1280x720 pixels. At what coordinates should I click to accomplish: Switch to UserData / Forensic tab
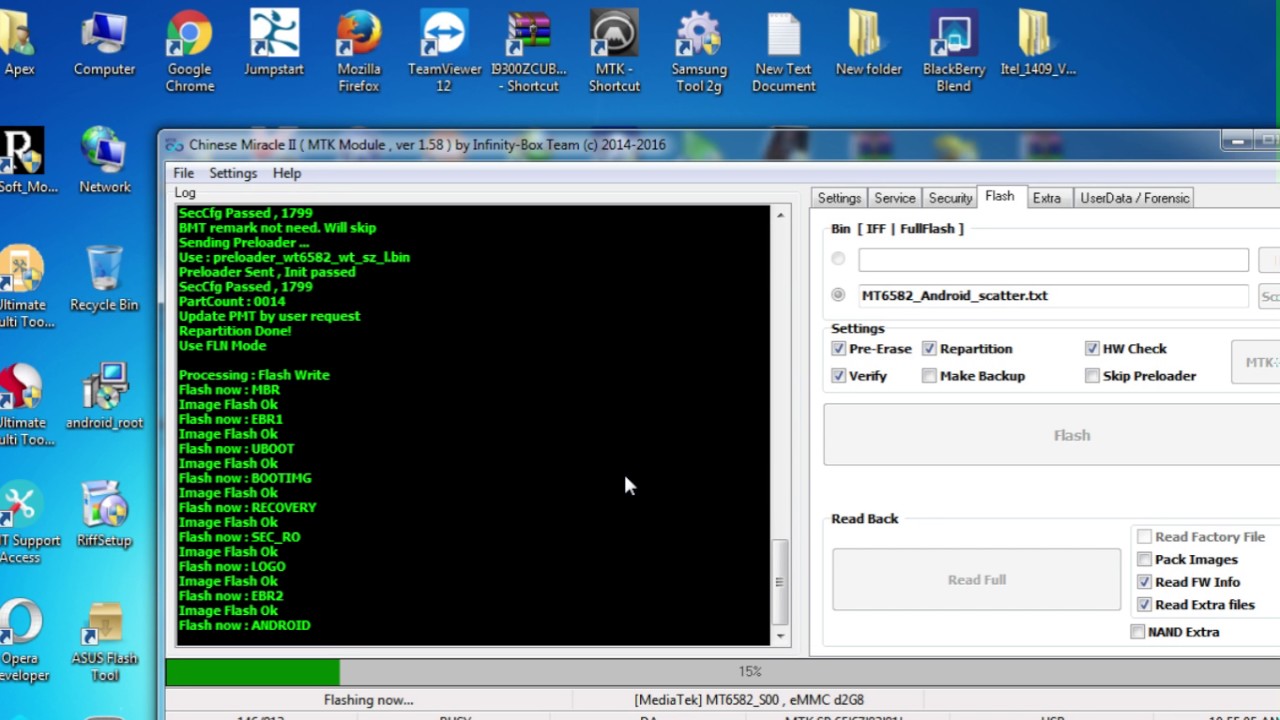pos(1134,198)
